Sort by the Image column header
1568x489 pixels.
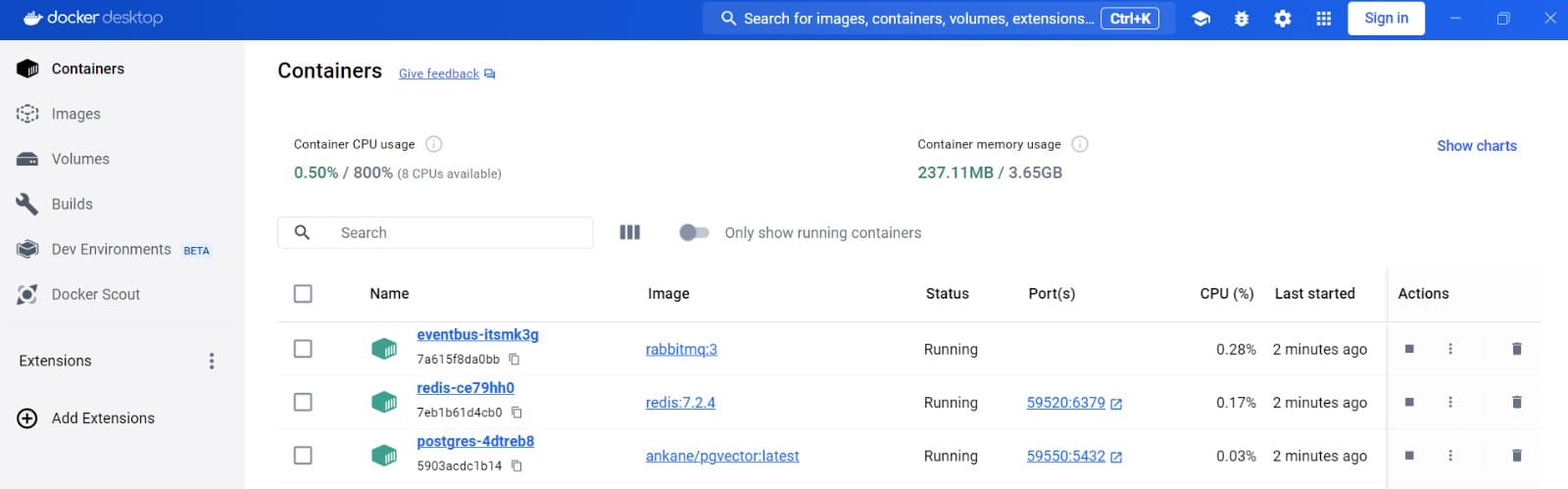(x=668, y=294)
